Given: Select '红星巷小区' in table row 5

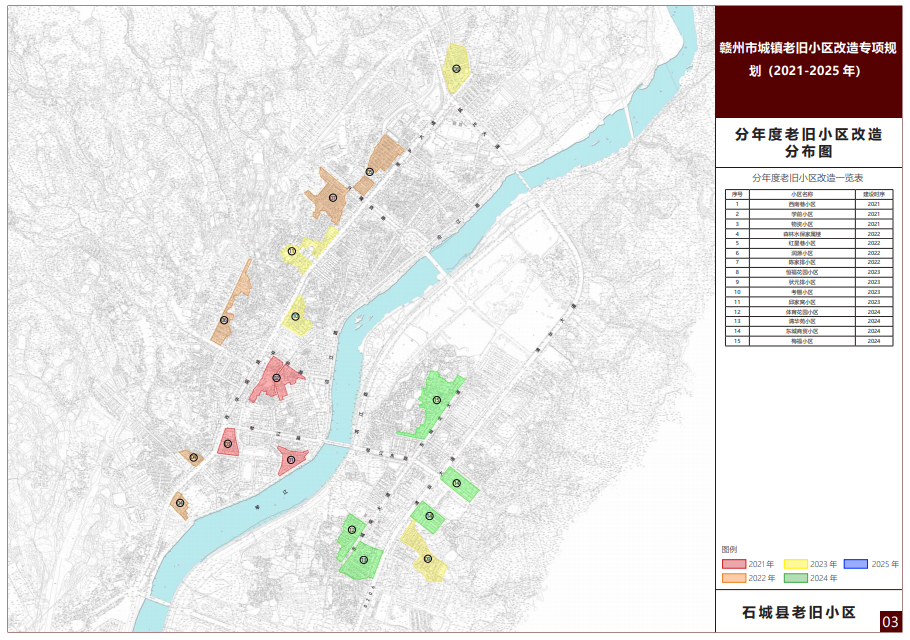Looking at the screenshot, I should coord(802,243).
